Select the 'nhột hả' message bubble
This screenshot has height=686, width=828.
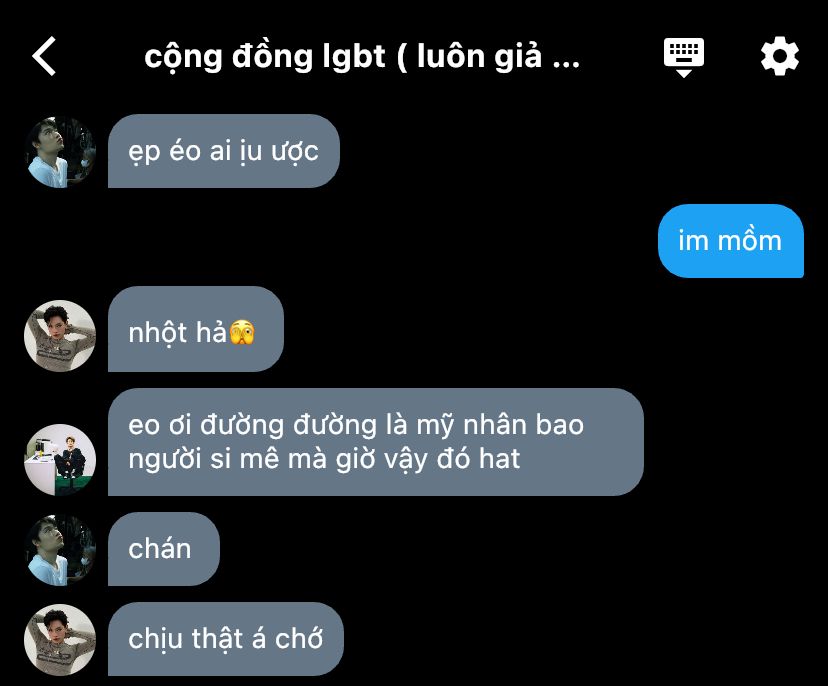(196, 329)
